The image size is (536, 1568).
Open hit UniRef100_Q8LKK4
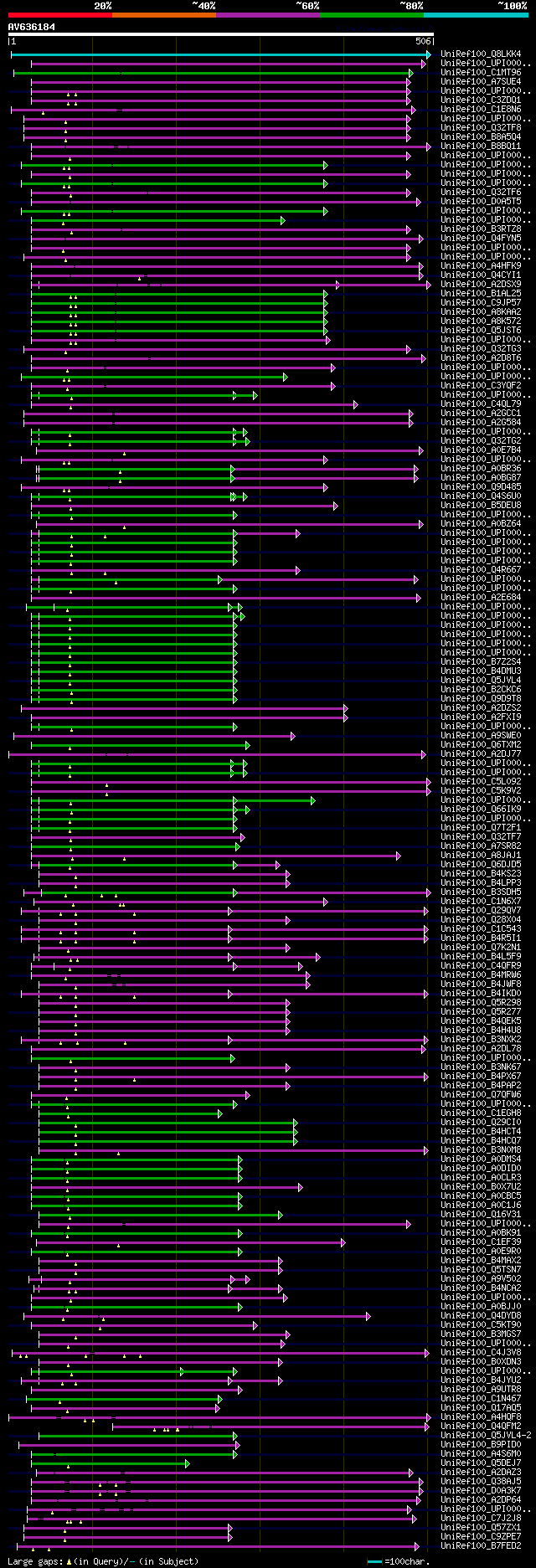click(x=481, y=54)
